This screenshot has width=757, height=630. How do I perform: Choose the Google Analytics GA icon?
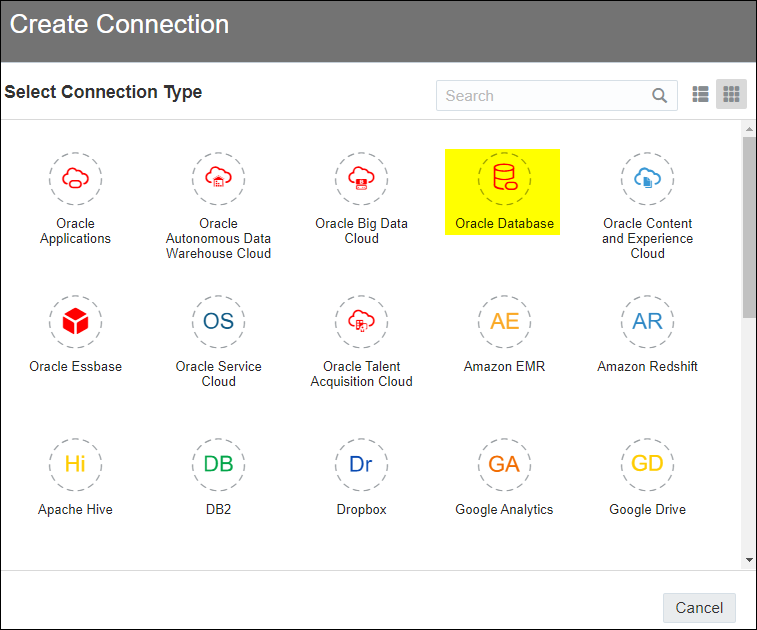tap(504, 464)
